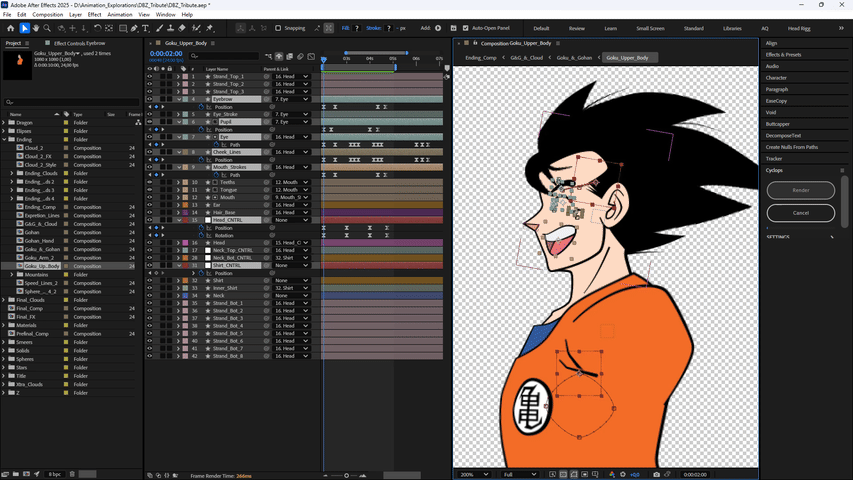Select the Type text tool
The width and height of the screenshot is (853, 480).
pos(146,28)
